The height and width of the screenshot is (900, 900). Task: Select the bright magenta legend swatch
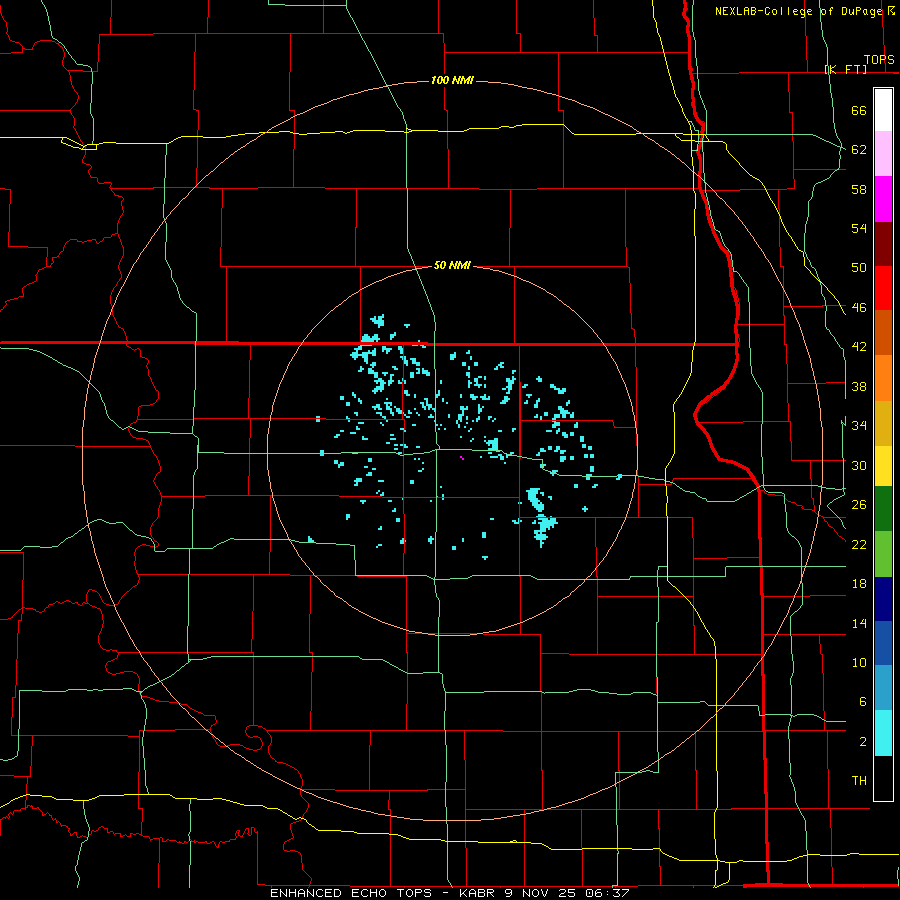(883, 199)
